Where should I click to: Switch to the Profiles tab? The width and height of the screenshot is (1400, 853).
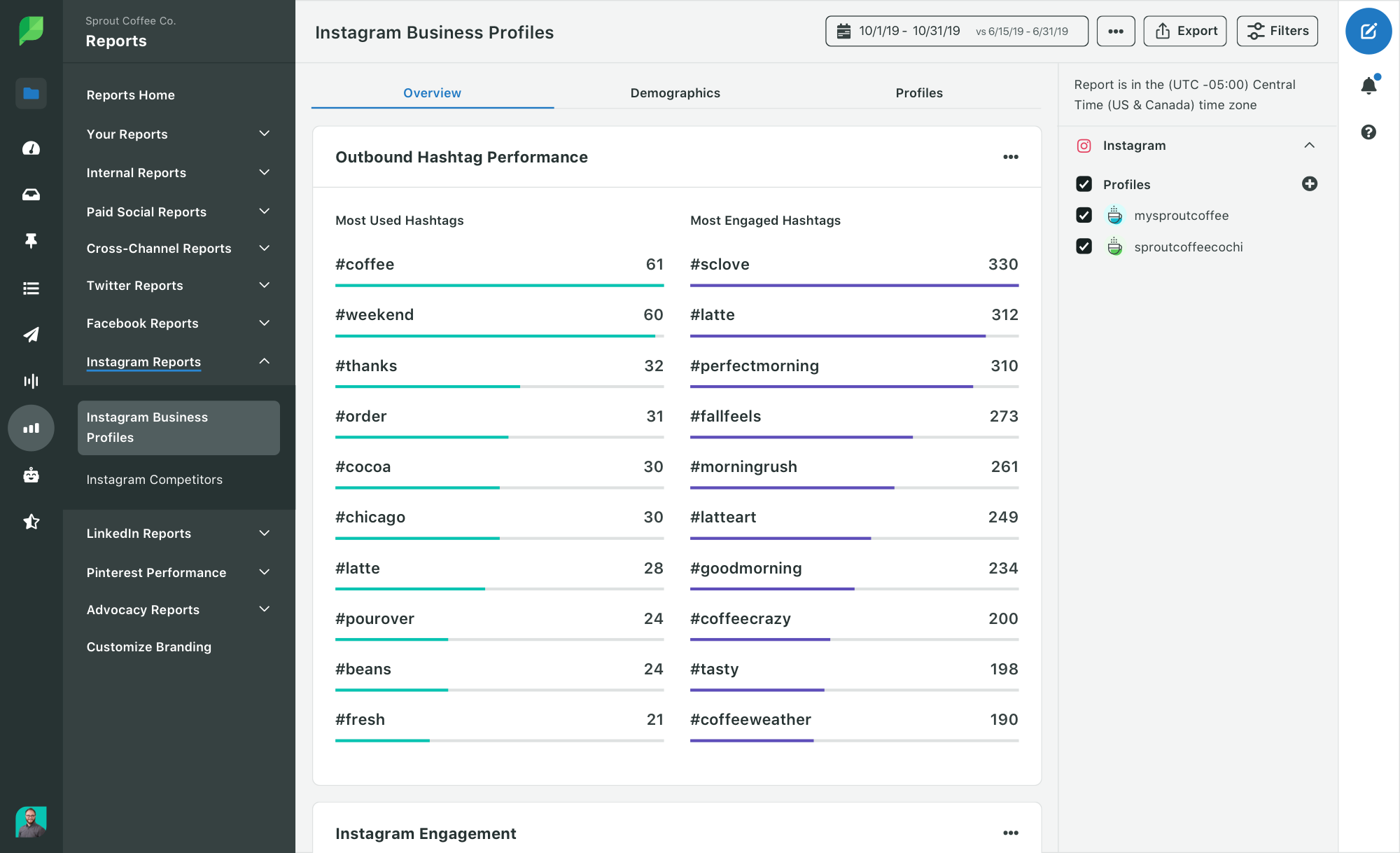[919, 93]
